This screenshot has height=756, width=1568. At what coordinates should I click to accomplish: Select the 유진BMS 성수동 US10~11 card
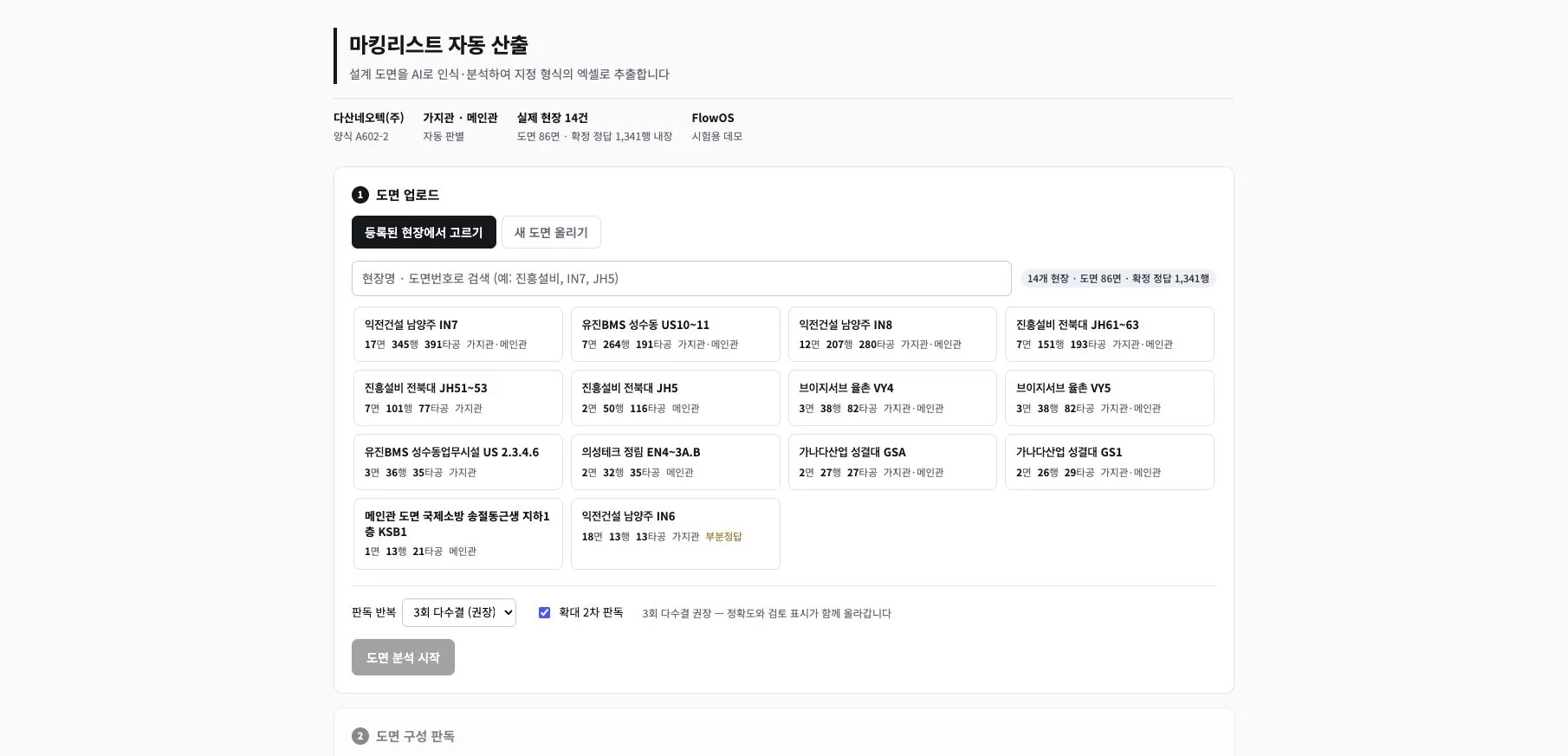tap(676, 334)
